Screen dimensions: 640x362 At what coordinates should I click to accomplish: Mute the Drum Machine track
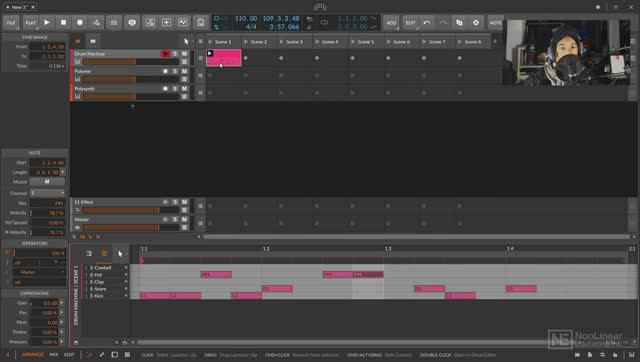[x=184, y=53]
